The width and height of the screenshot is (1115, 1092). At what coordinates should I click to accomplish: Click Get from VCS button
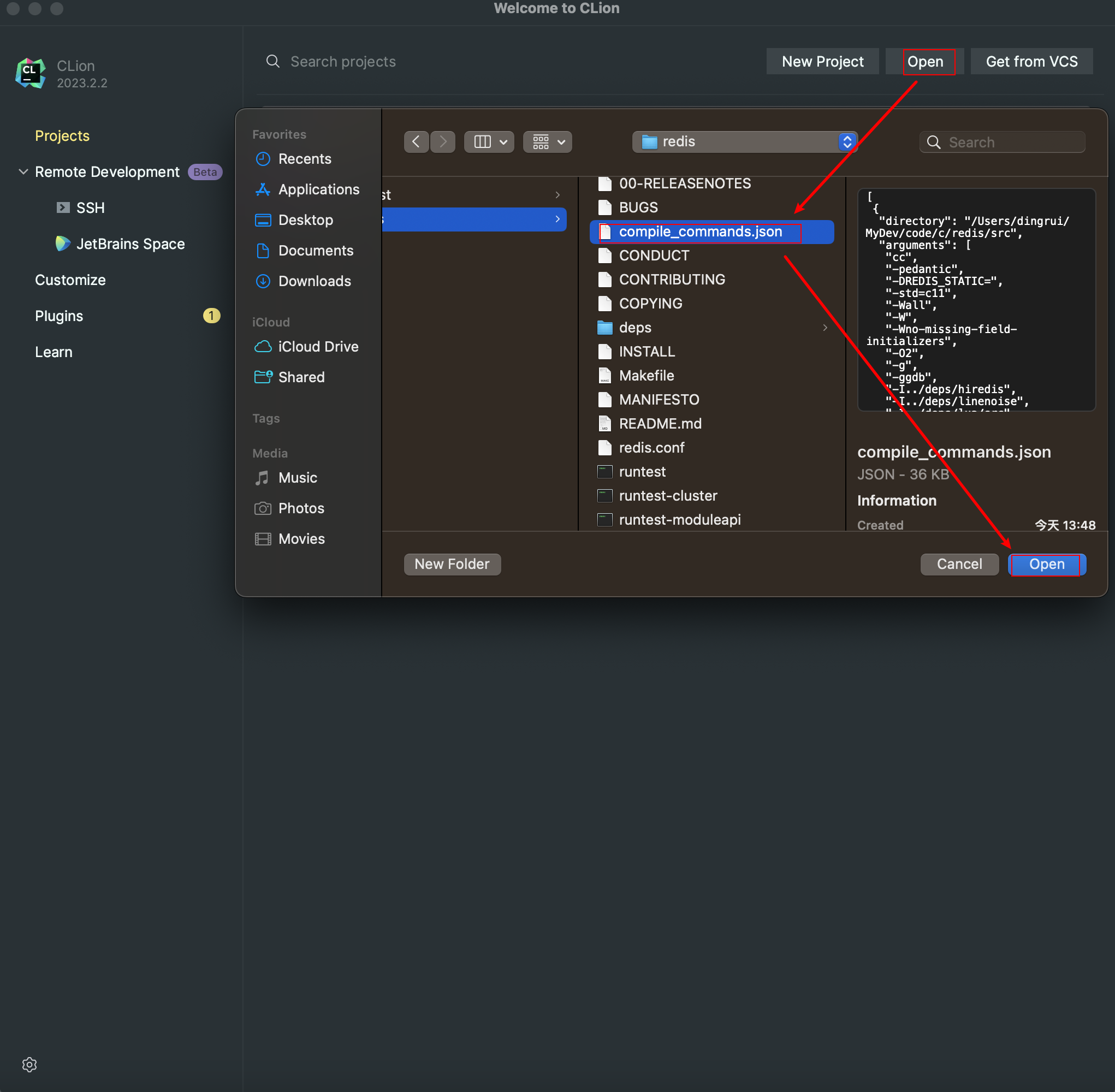pos(1031,61)
